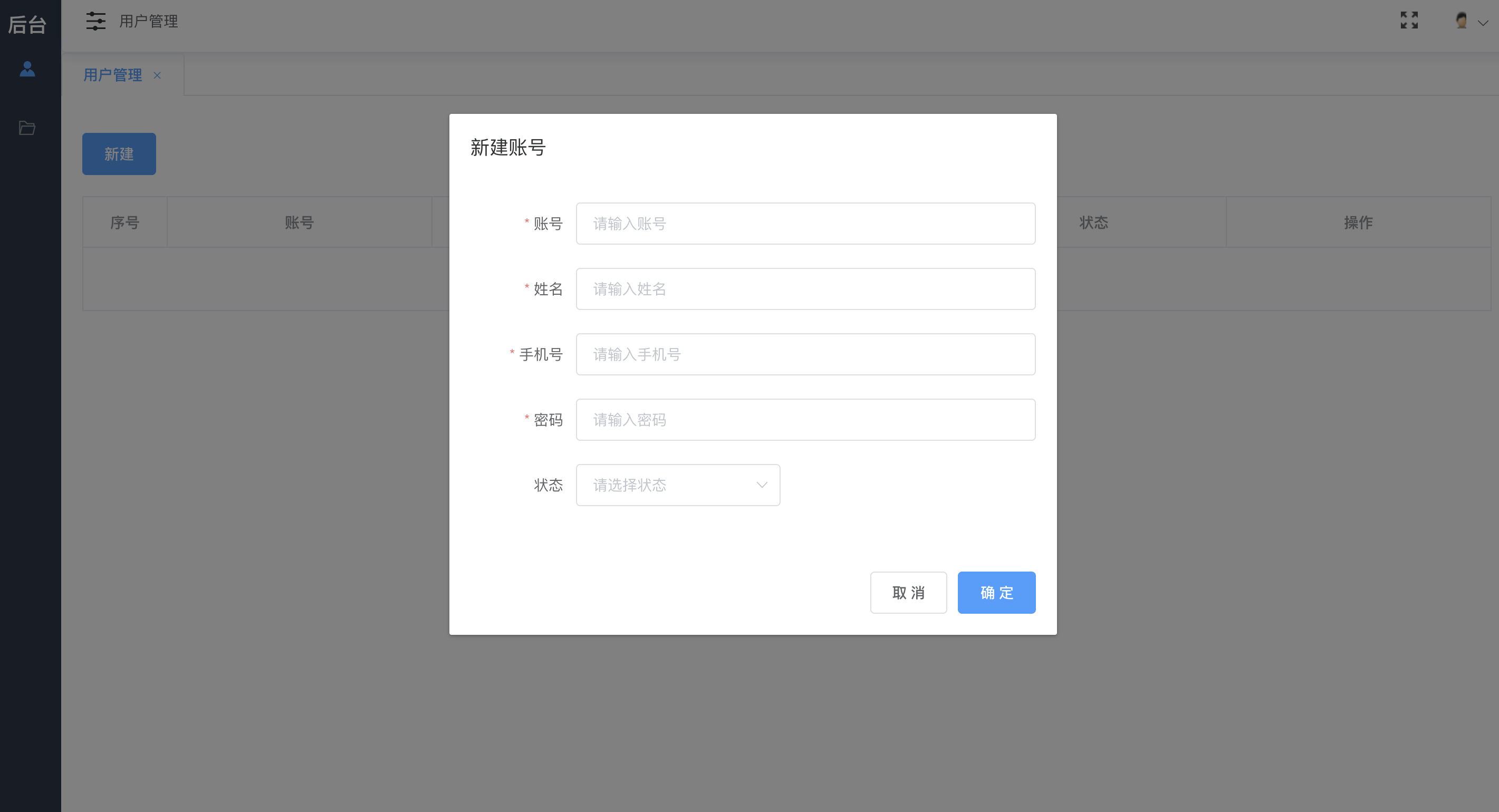
Task: Click the 操作 column header
Action: pos(1358,223)
